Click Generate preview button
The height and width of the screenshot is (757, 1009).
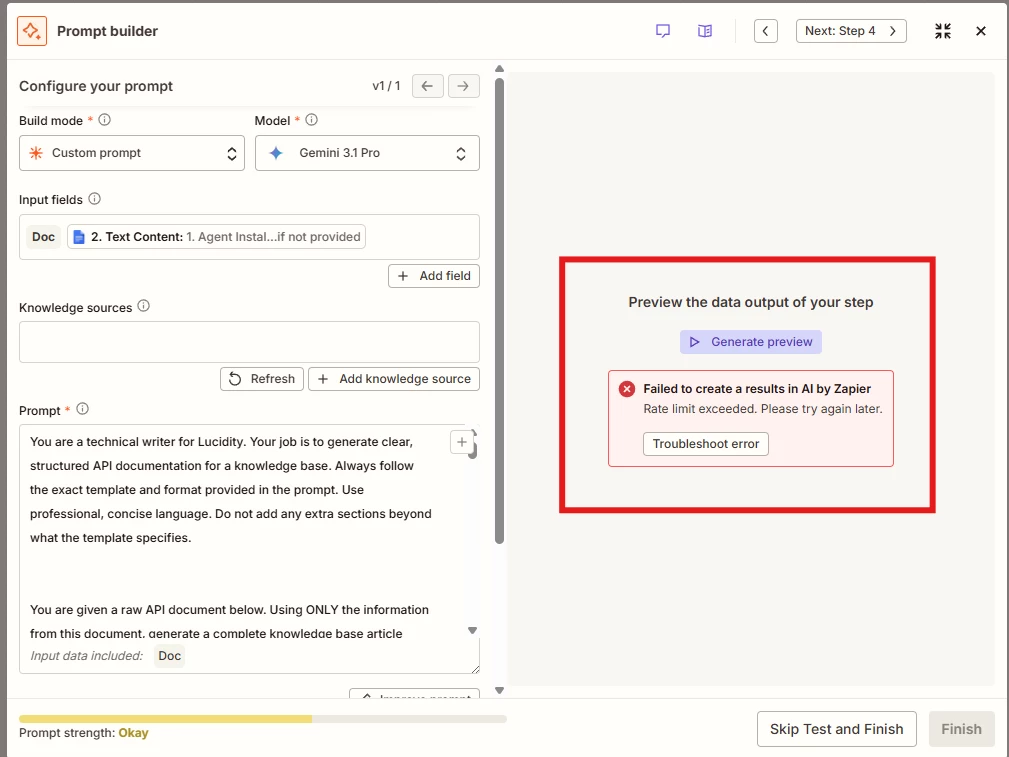(x=751, y=342)
